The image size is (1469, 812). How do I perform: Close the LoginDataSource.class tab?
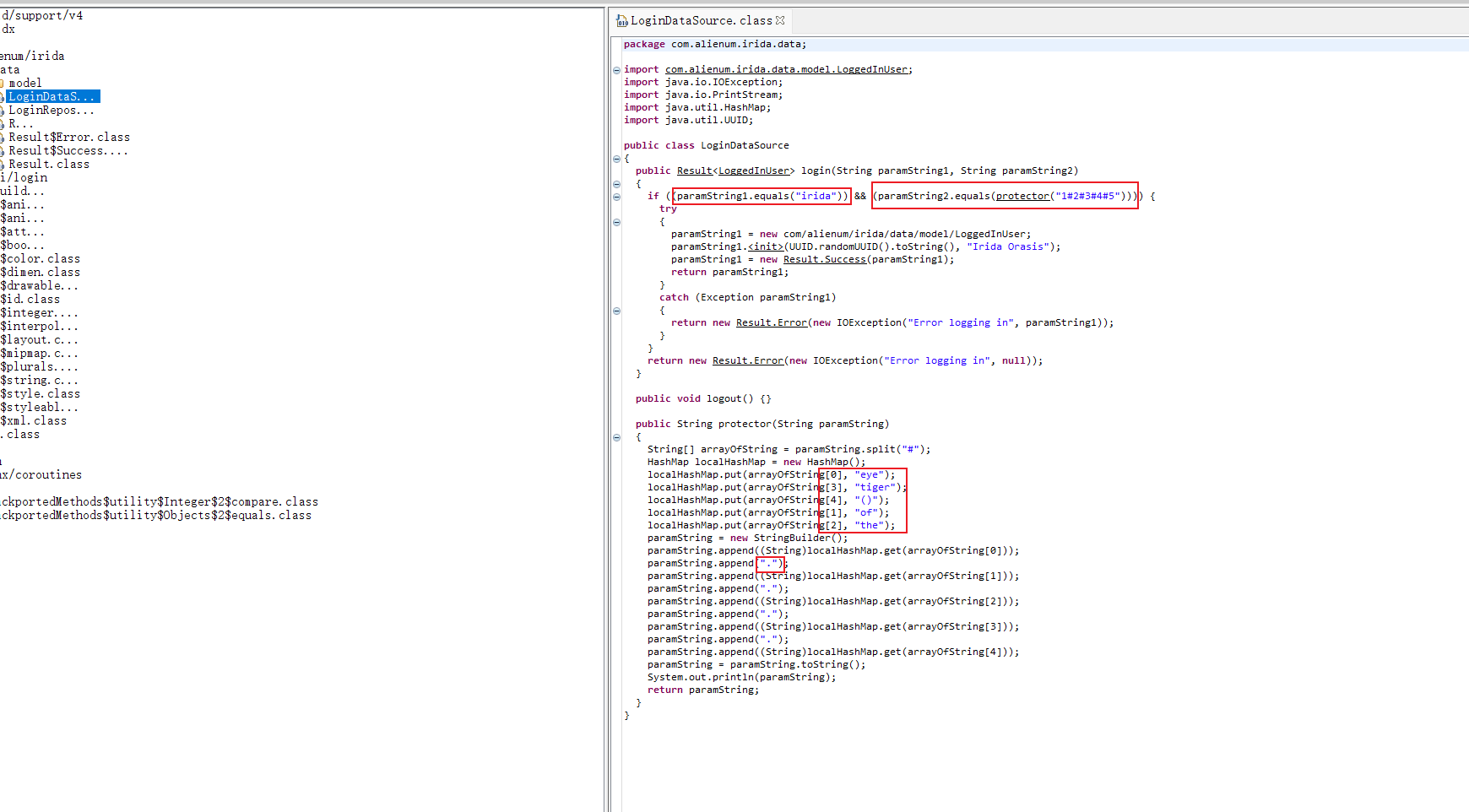[780, 20]
